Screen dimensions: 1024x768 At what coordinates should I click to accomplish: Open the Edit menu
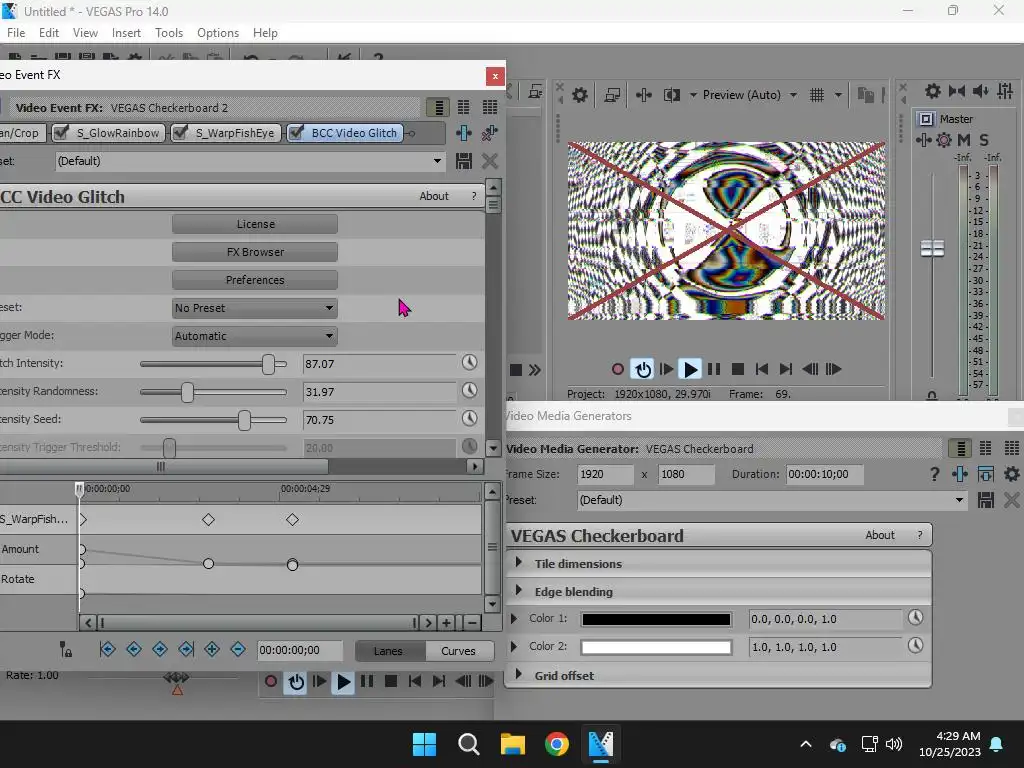(x=49, y=33)
